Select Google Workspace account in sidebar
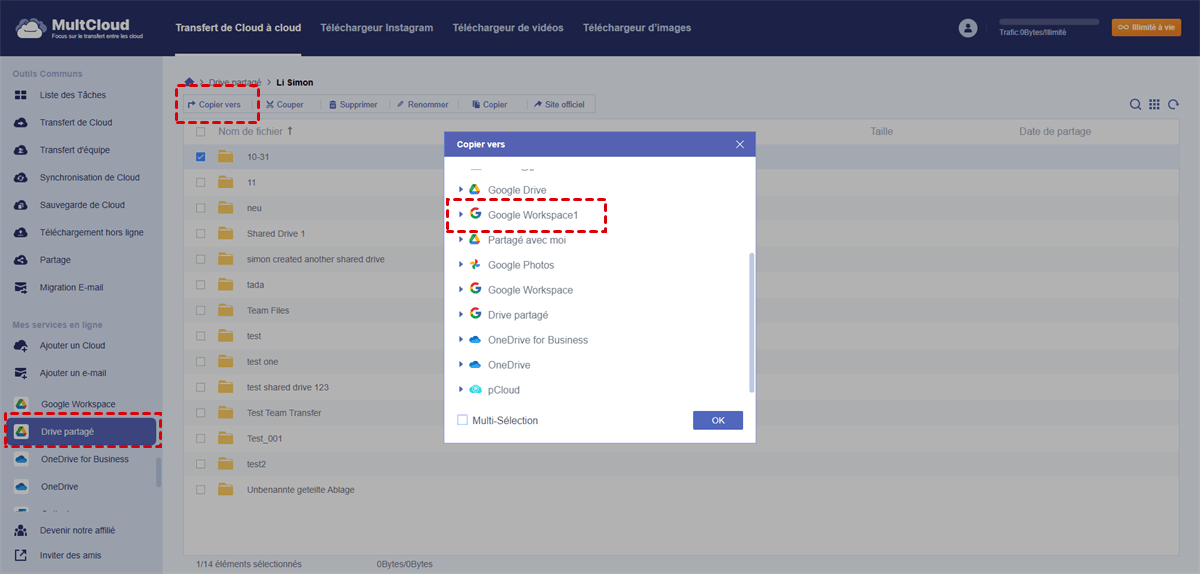 point(78,404)
